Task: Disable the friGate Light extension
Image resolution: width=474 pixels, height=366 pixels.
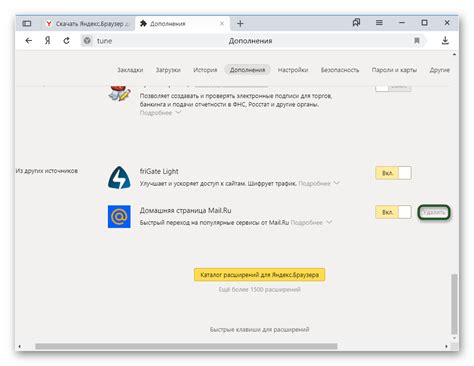Action: tap(393, 173)
